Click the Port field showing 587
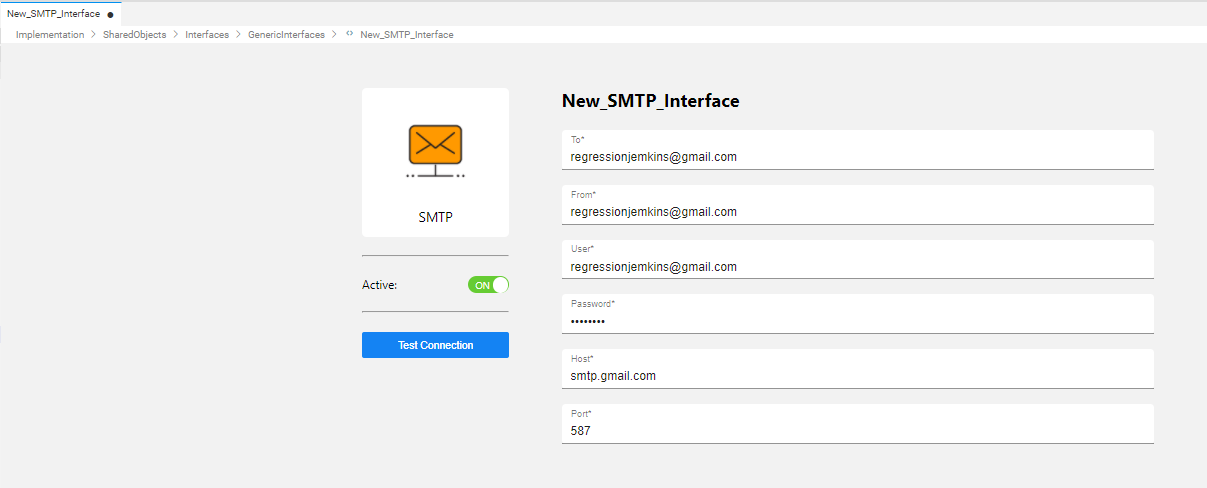This screenshot has width=1207, height=488. (857, 431)
